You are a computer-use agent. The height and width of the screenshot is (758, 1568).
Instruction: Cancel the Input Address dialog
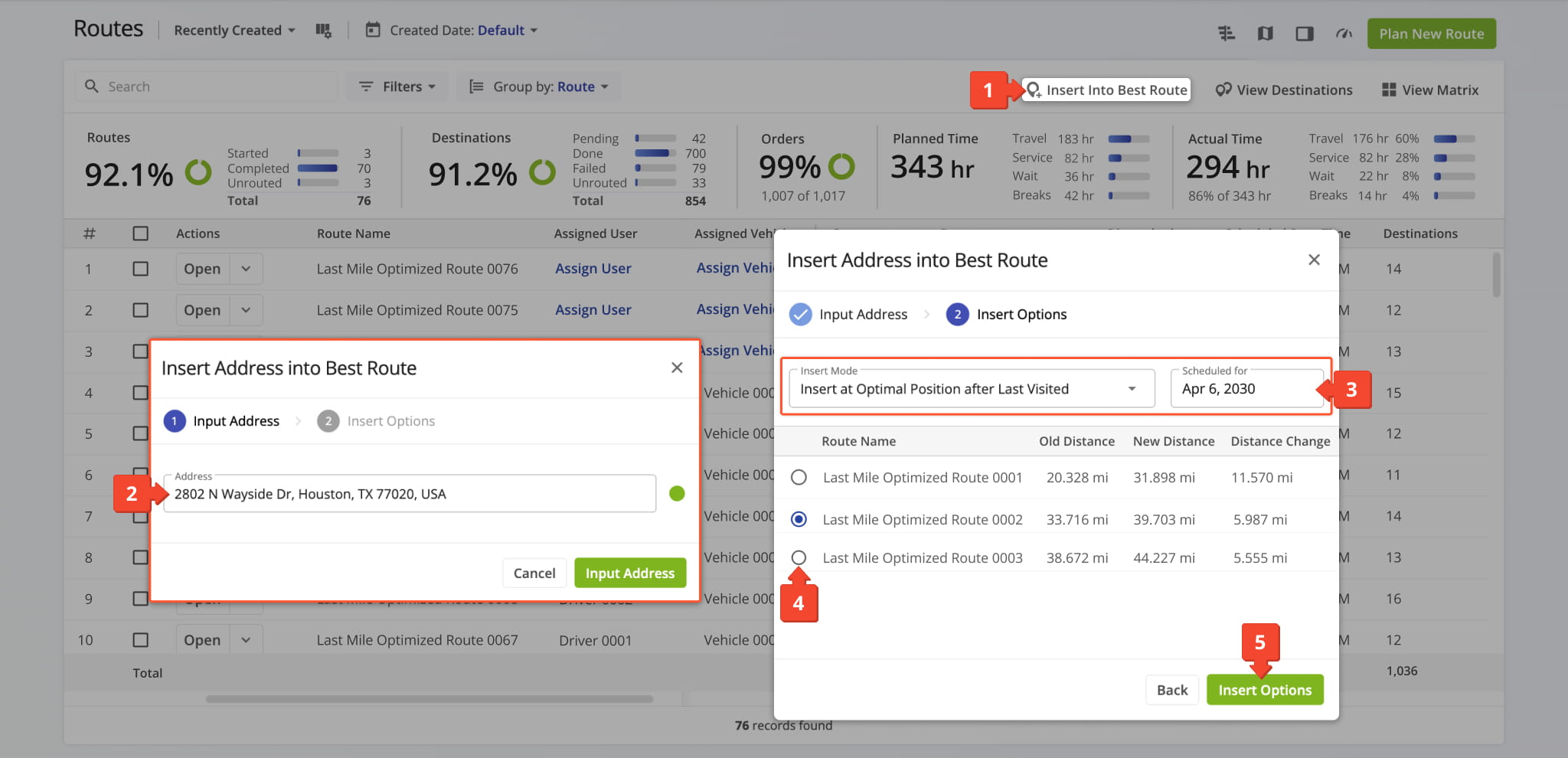point(534,573)
